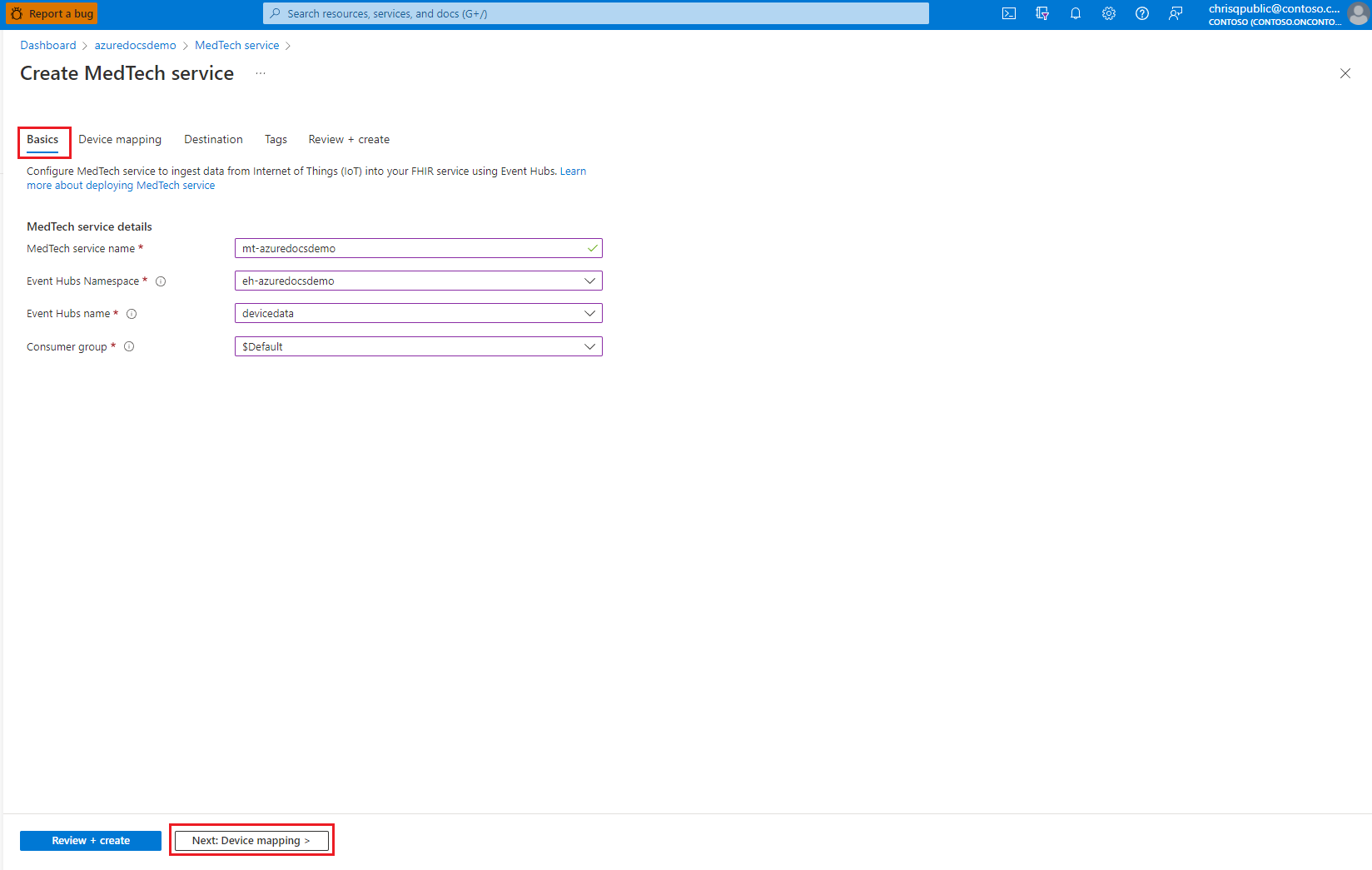This screenshot has width=1372, height=870.
Task: View Consumer group info tooltip
Action: click(x=129, y=346)
